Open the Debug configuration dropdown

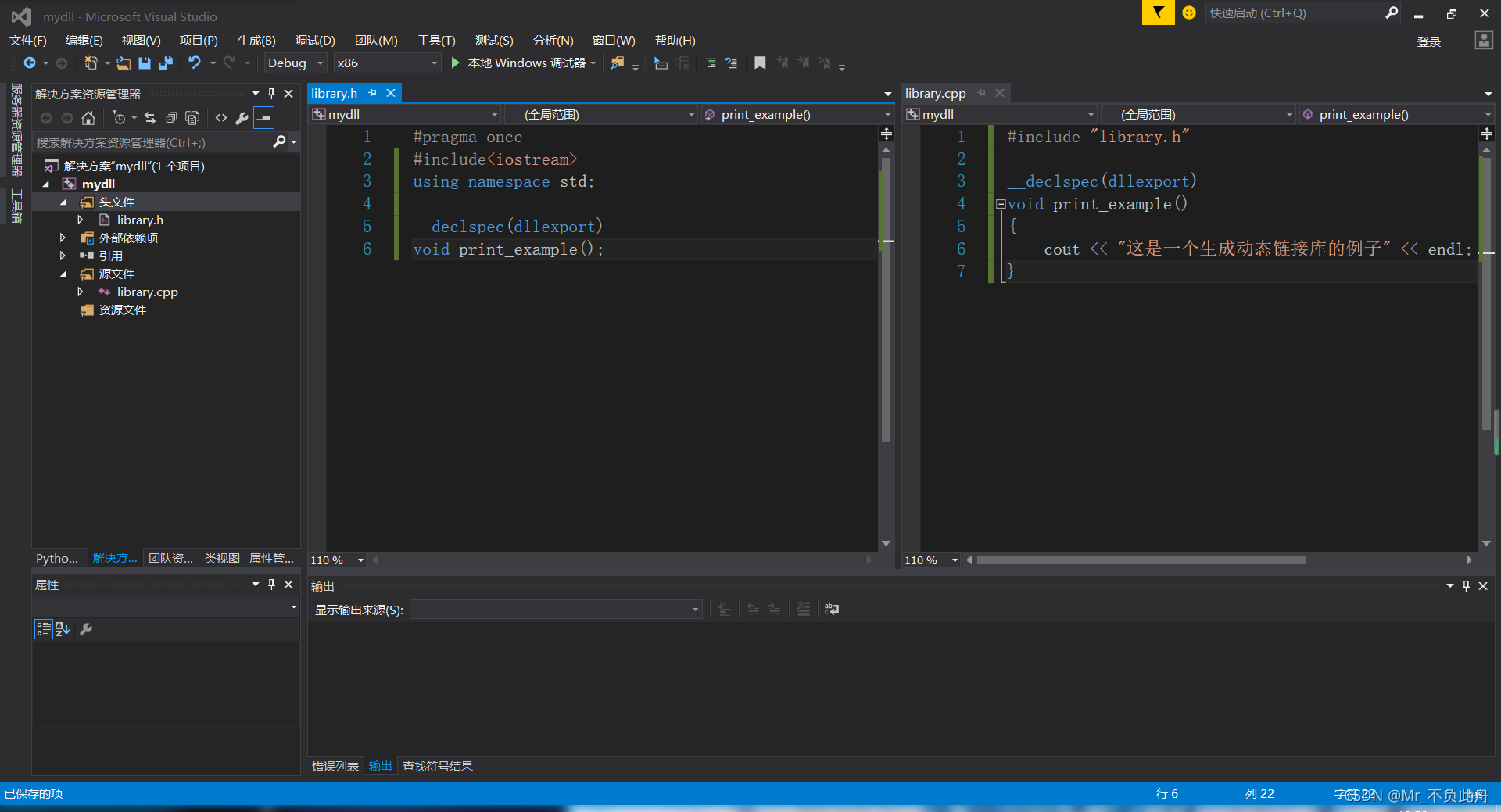tap(295, 63)
